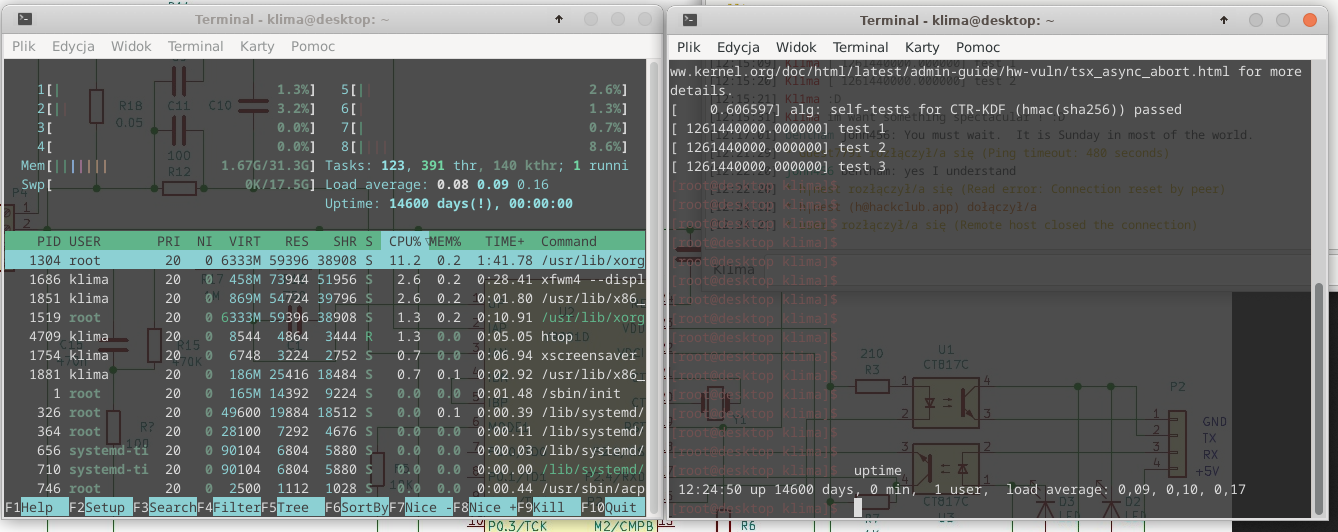Viewport: 1338px width, 532px height.
Task: Sort processes by the CPU% column header
Action: (x=404, y=241)
